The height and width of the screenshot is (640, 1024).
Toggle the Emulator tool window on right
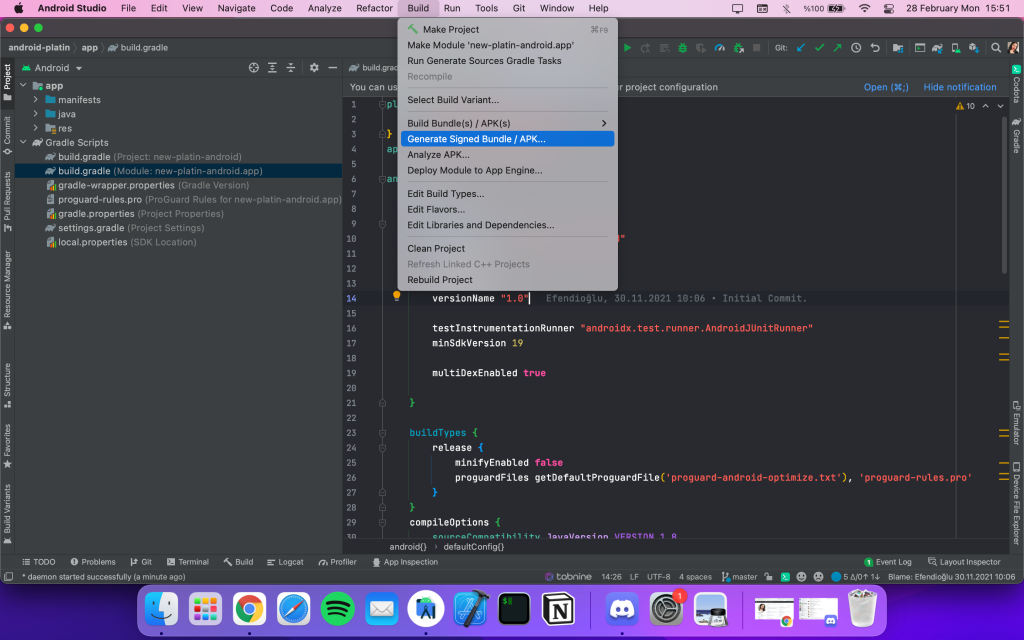[1016, 423]
